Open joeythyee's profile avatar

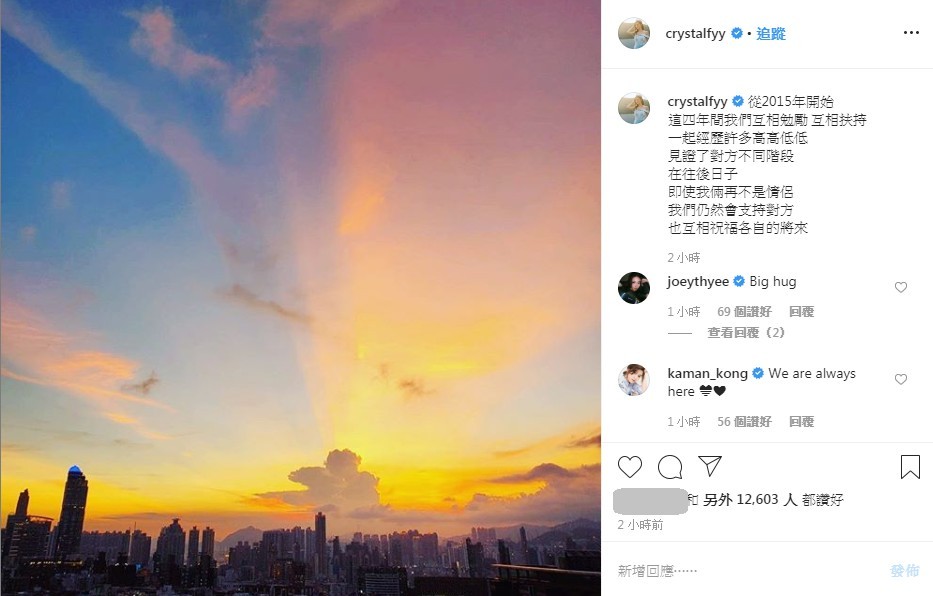click(634, 288)
